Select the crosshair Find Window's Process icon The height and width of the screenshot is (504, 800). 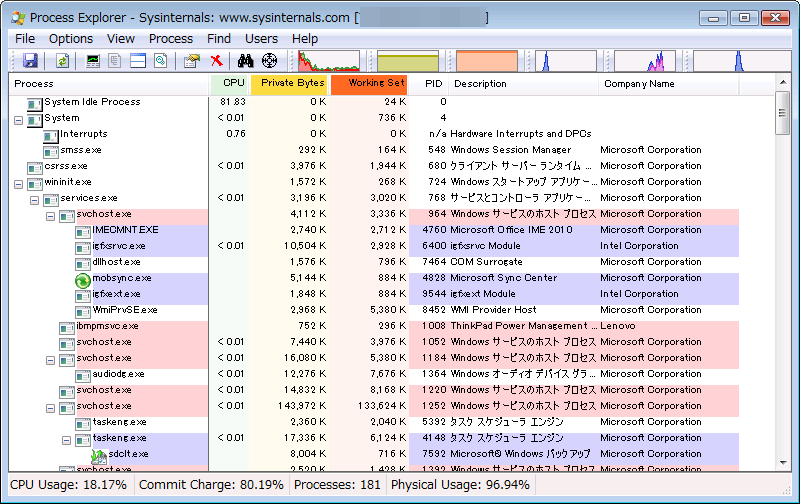(269, 61)
